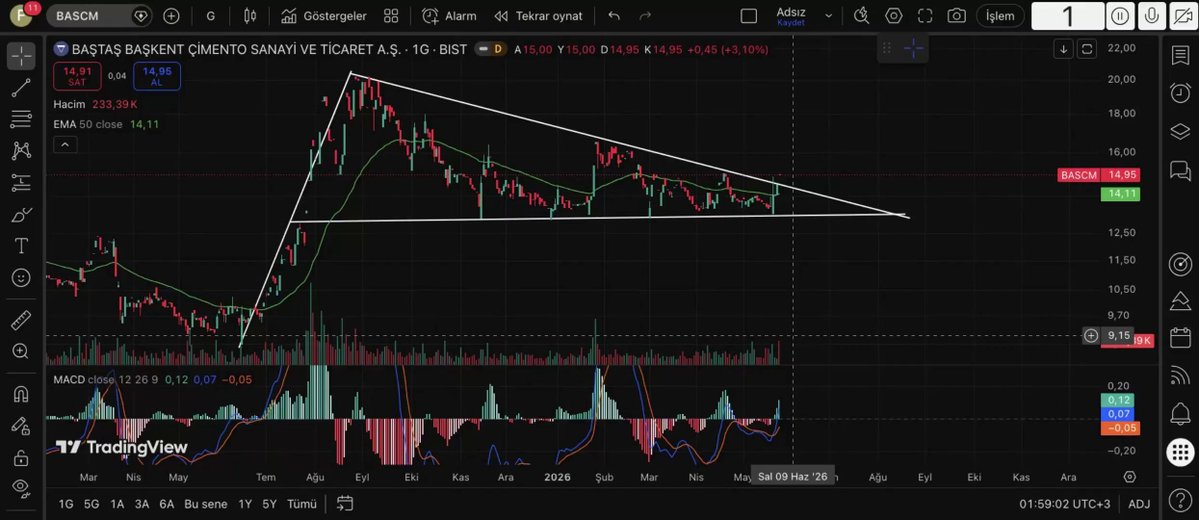Toggle the ADJ adjusted data button

(x=1139, y=504)
